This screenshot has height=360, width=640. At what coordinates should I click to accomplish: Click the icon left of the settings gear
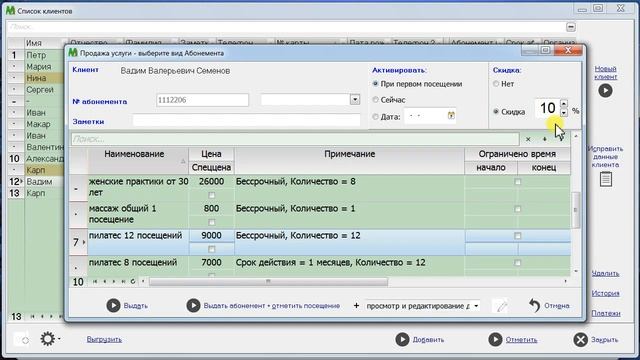click(21, 339)
